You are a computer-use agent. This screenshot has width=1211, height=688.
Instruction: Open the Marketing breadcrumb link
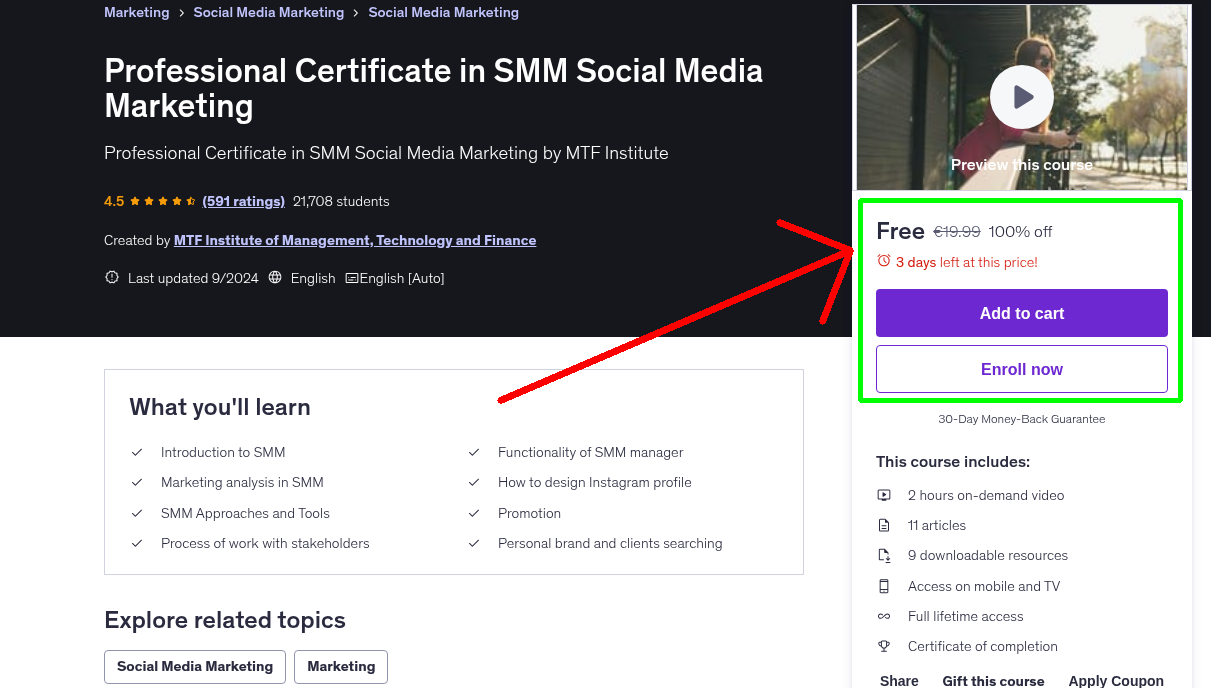pyautogui.click(x=137, y=12)
